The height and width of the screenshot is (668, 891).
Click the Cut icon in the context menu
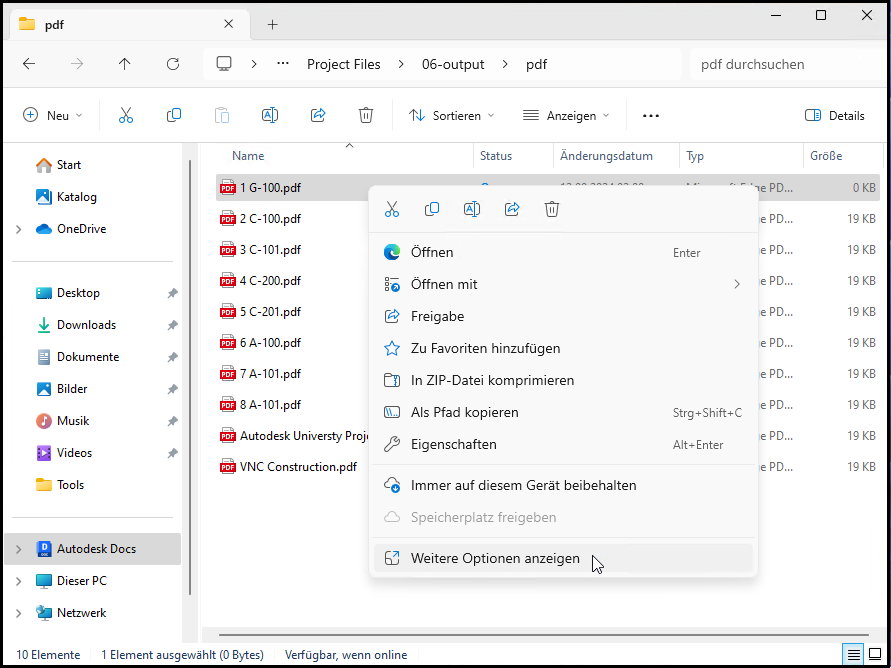point(392,209)
